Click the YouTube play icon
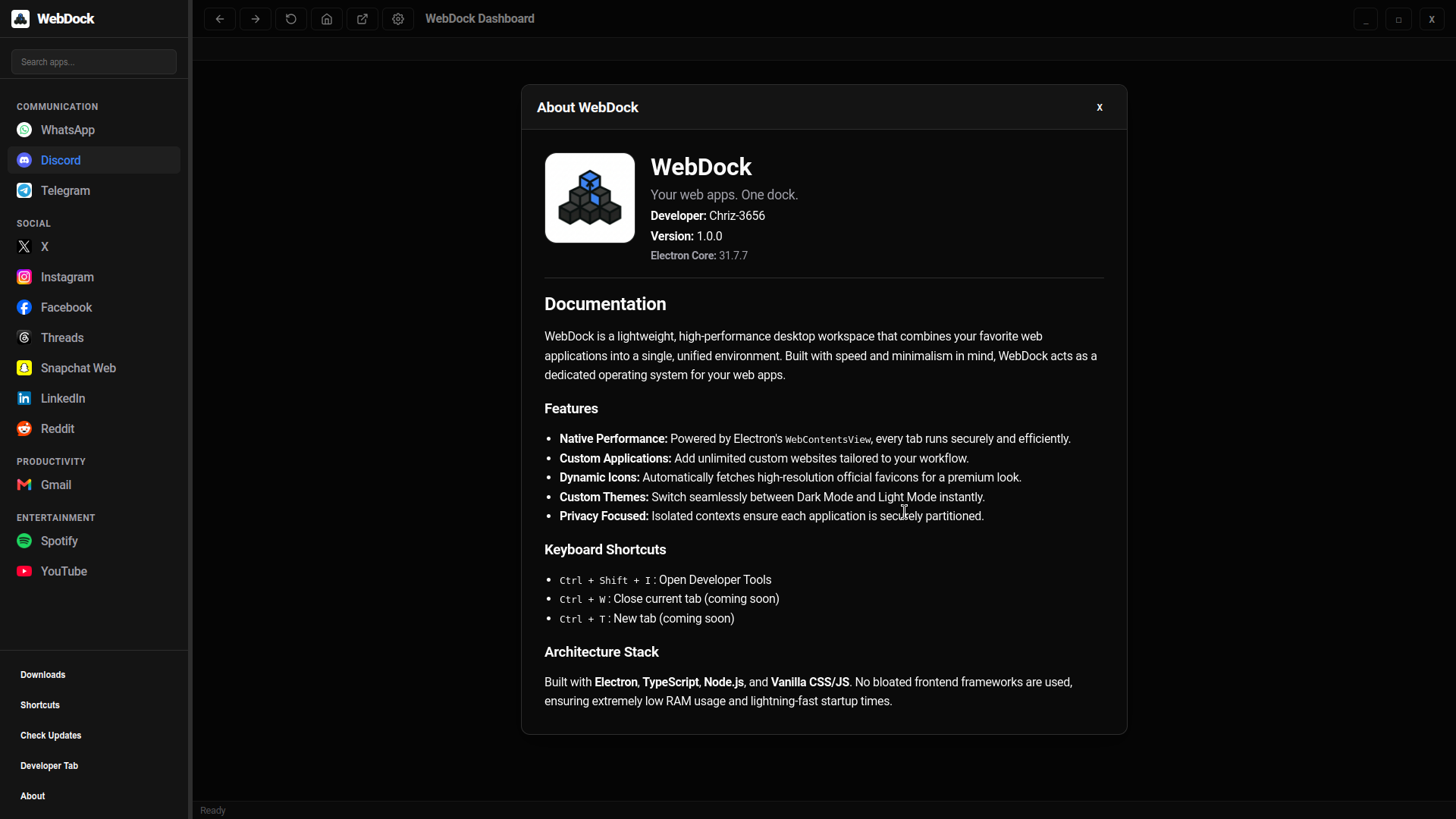This screenshot has height=819, width=1456. (x=24, y=571)
